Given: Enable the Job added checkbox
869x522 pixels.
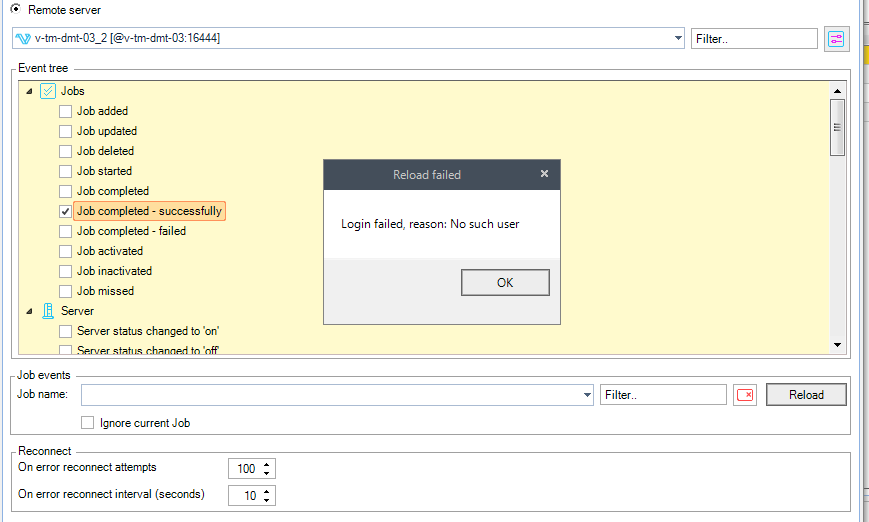Looking at the screenshot, I should pyautogui.click(x=66, y=111).
